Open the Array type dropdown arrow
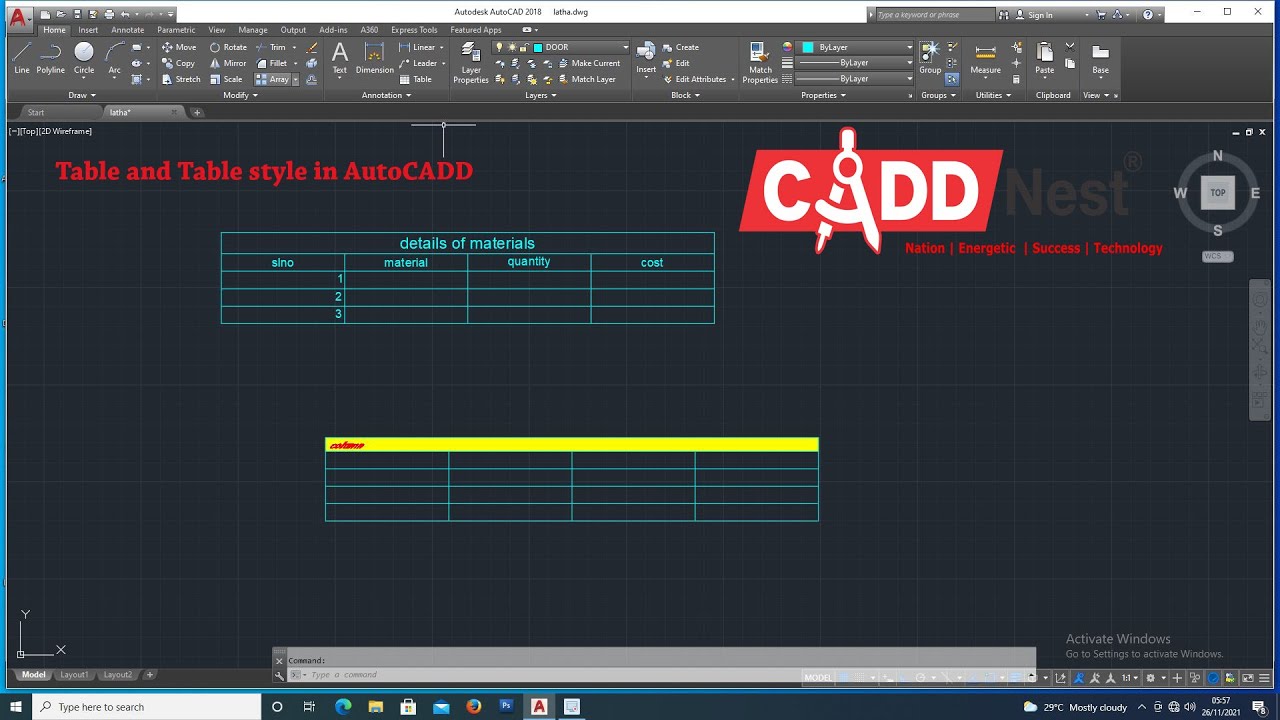This screenshot has height=720, width=1280. (295, 79)
